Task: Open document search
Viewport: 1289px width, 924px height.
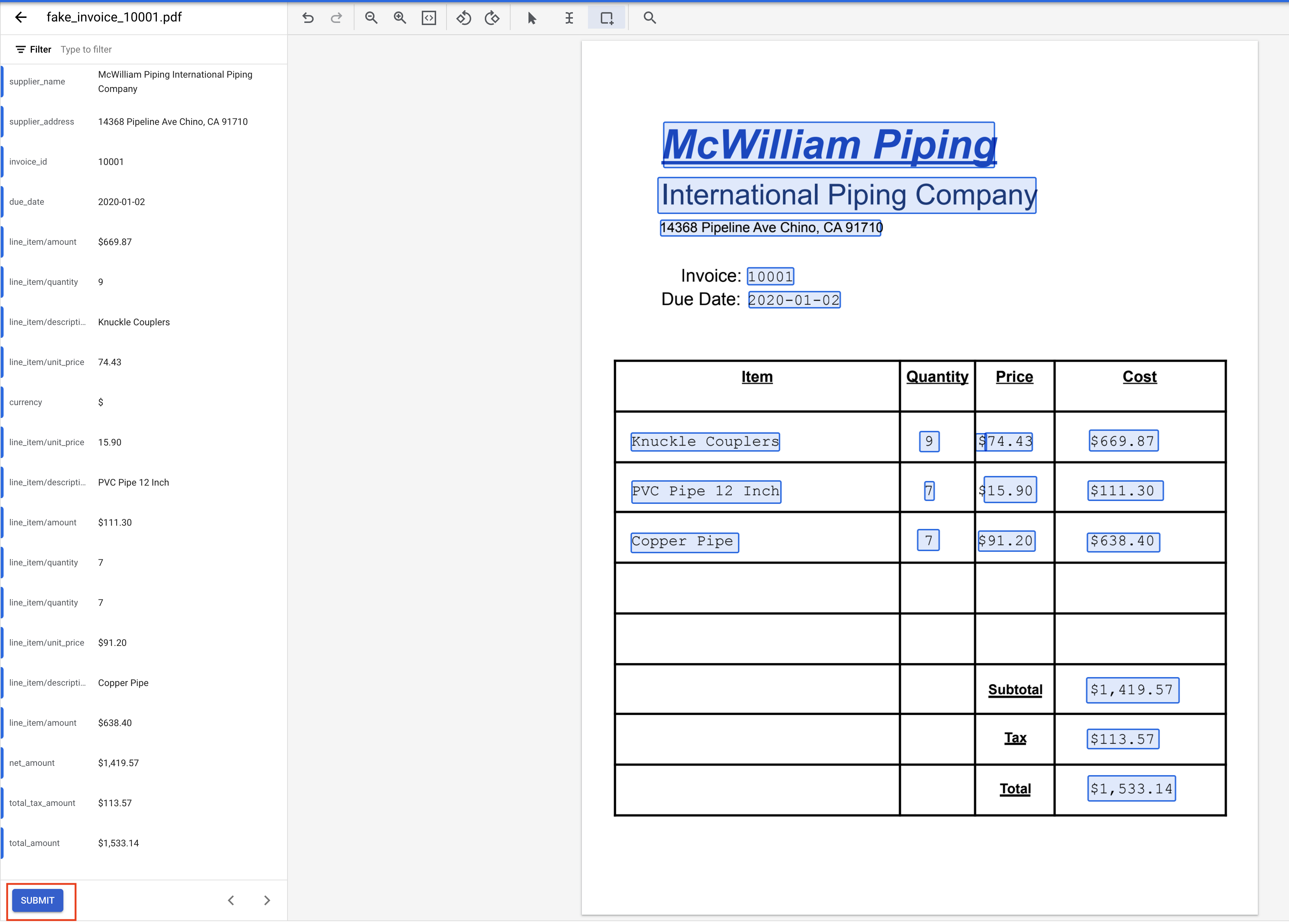Action: [x=649, y=18]
